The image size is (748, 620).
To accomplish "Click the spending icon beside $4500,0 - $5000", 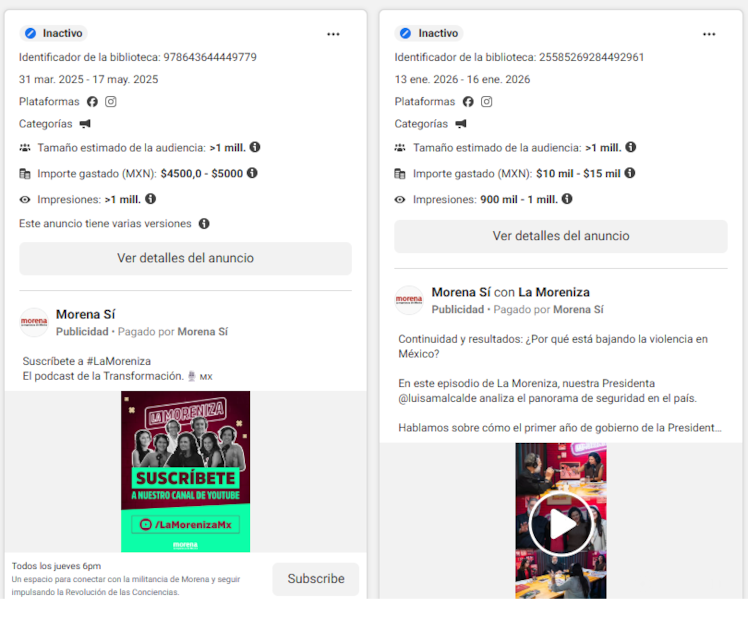I will pos(25,174).
